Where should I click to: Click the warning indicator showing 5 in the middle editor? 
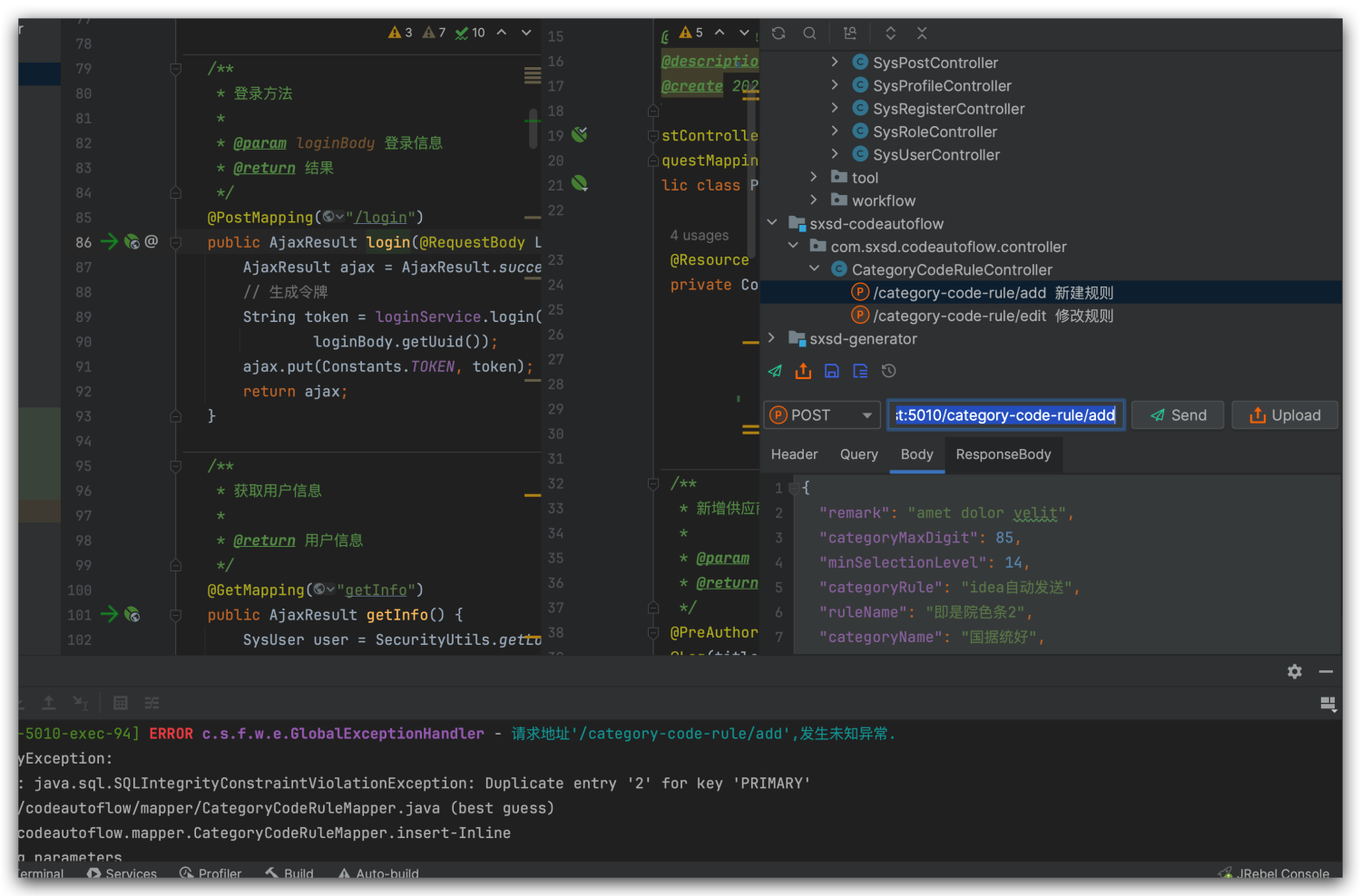(691, 33)
